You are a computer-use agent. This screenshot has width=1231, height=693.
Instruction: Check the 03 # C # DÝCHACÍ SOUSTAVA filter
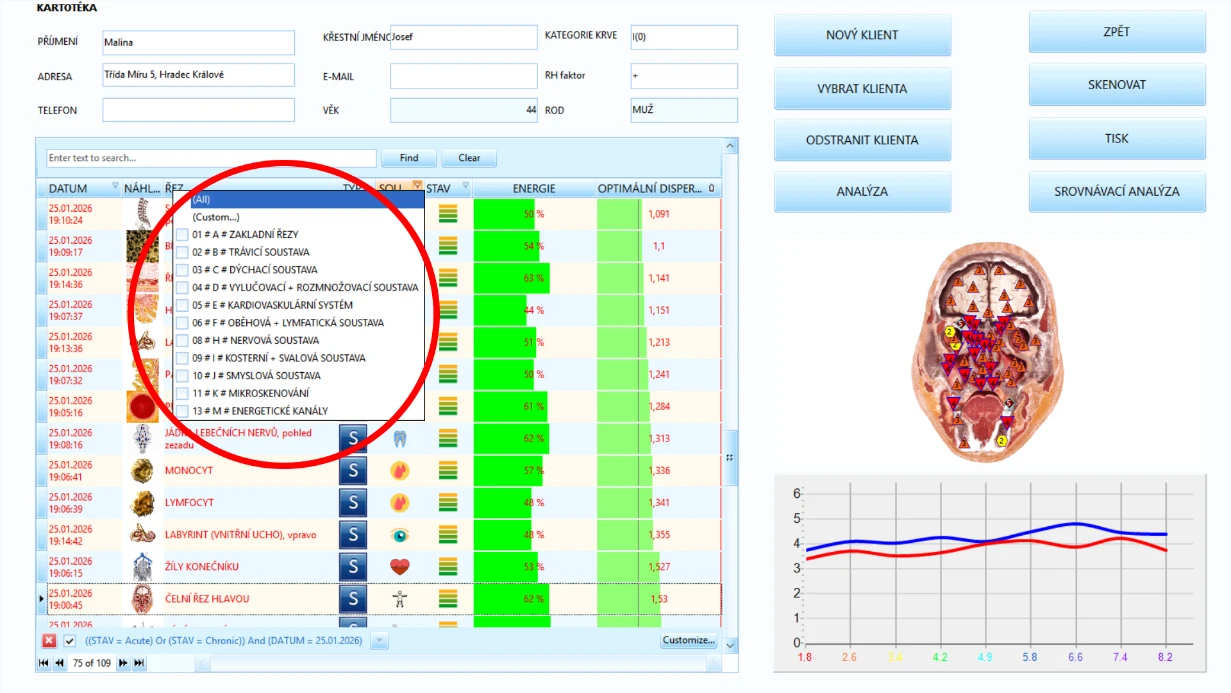pyautogui.click(x=182, y=270)
